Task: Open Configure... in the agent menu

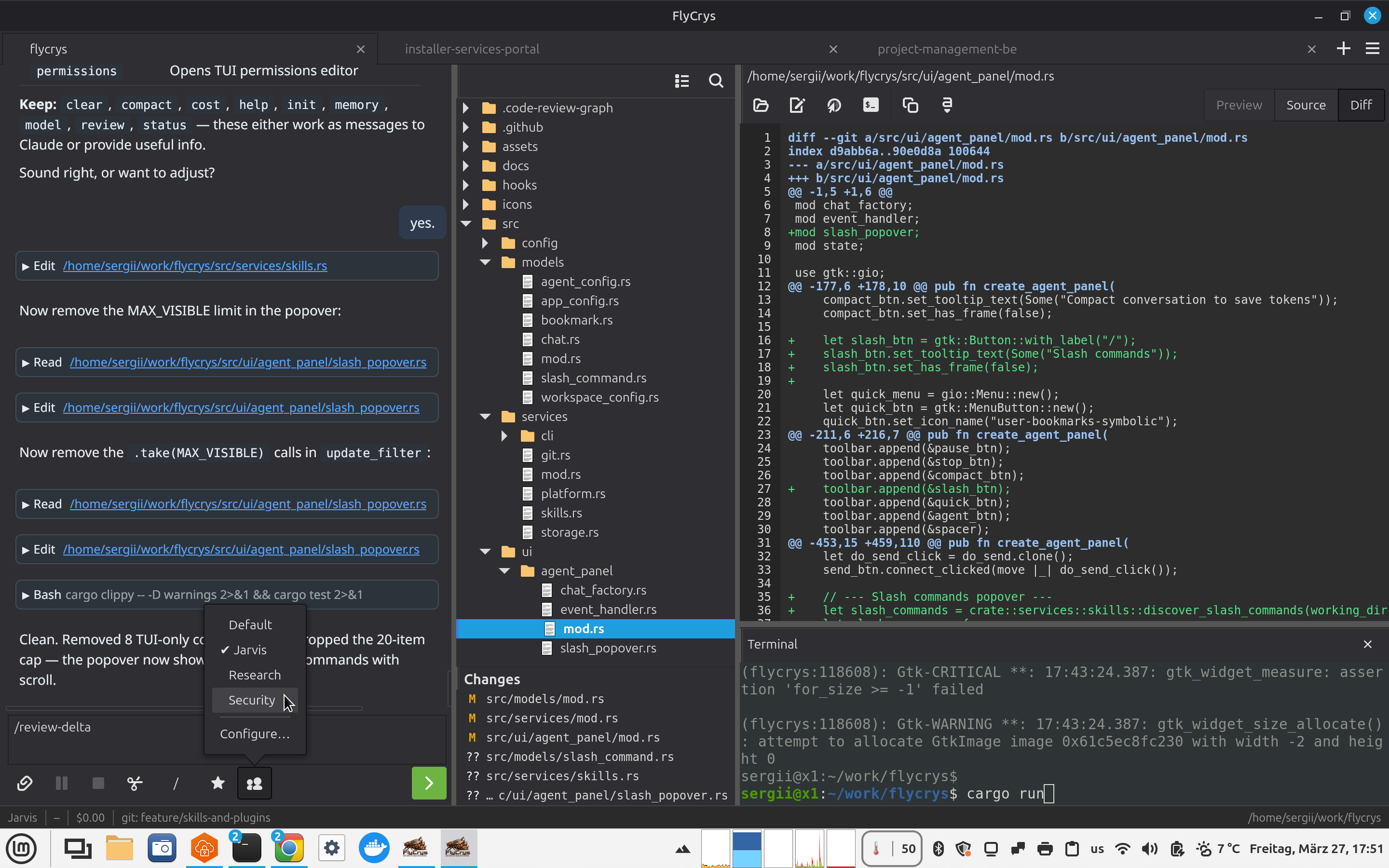Action: click(x=254, y=733)
